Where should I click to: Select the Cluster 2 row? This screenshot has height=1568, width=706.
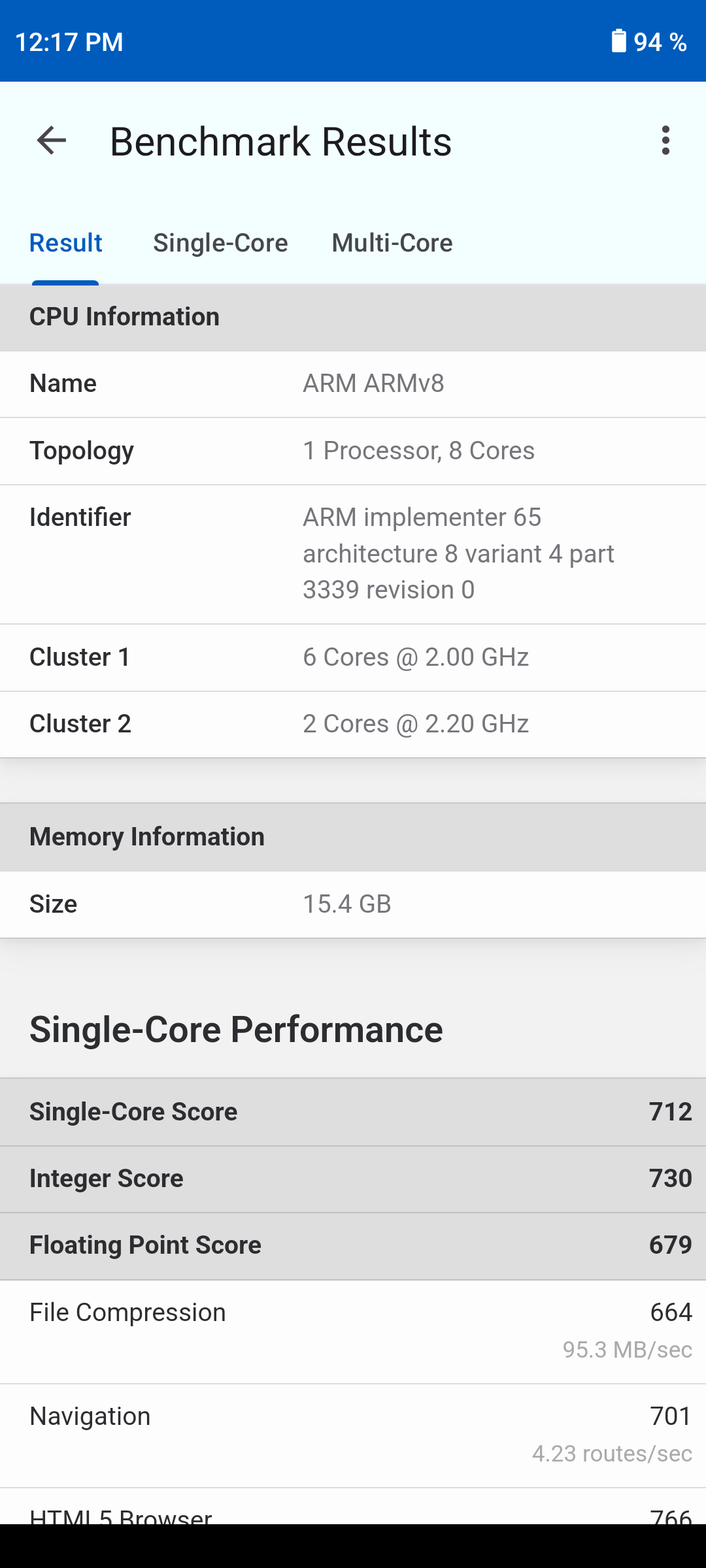click(x=353, y=724)
